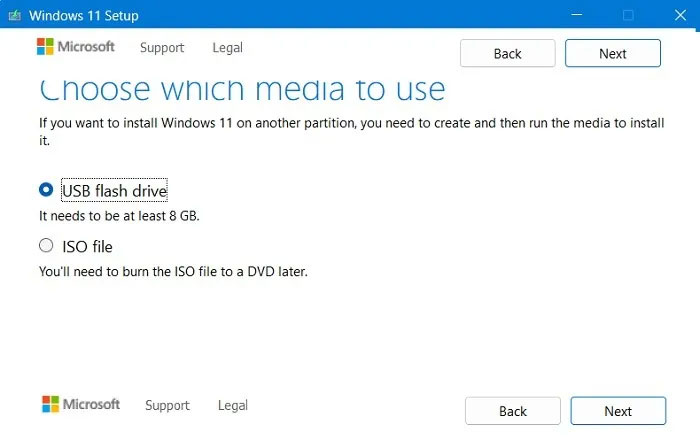This screenshot has height=440, width=700.
Task: Click the Microsoft logo in the footer
Action: tap(81, 404)
